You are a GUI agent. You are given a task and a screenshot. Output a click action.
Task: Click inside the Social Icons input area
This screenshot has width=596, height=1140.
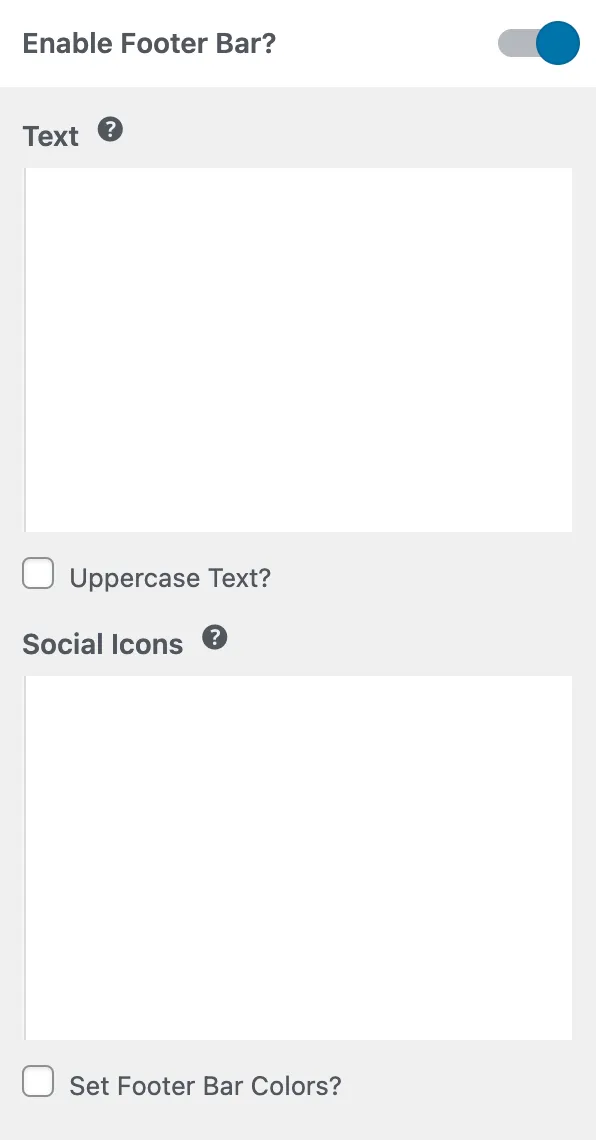click(298, 855)
